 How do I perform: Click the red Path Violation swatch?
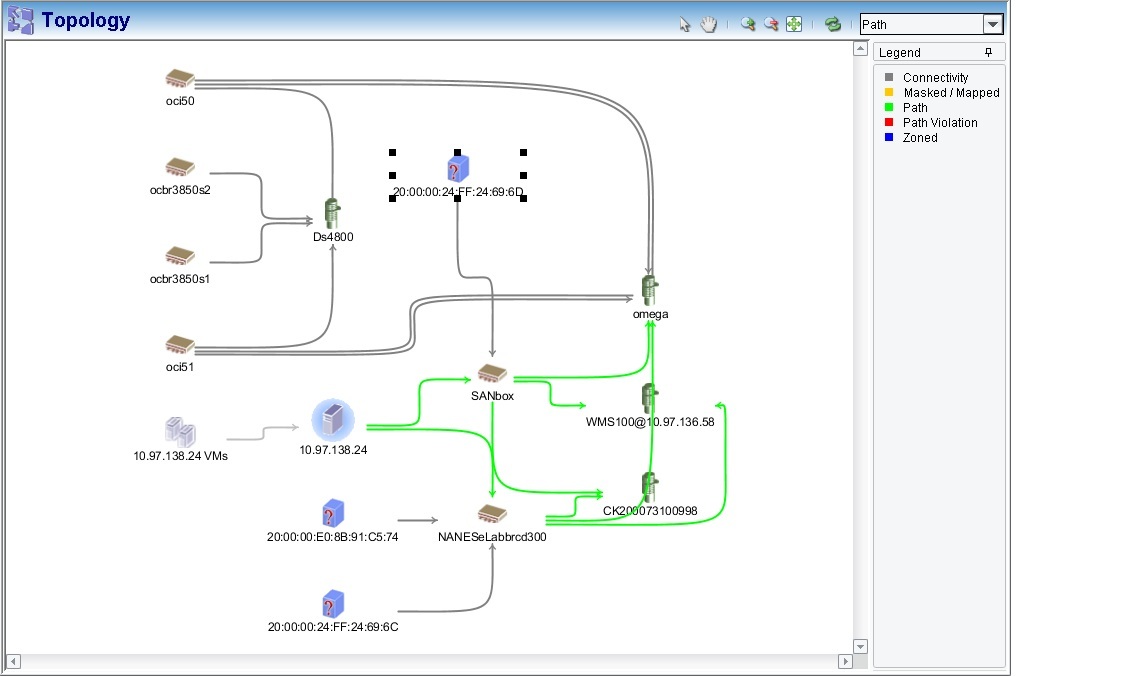[889, 123]
